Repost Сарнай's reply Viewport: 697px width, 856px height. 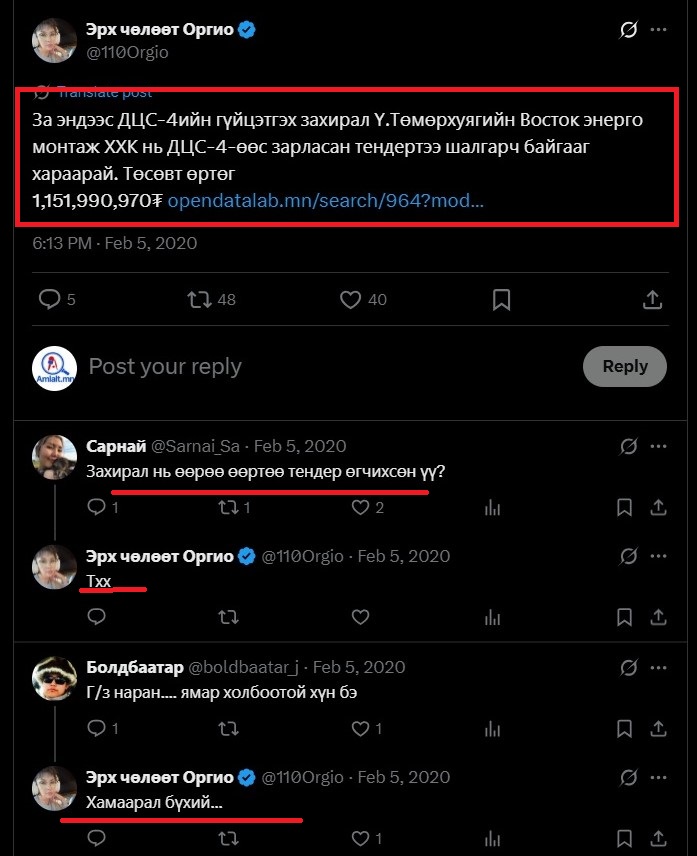click(228, 508)
